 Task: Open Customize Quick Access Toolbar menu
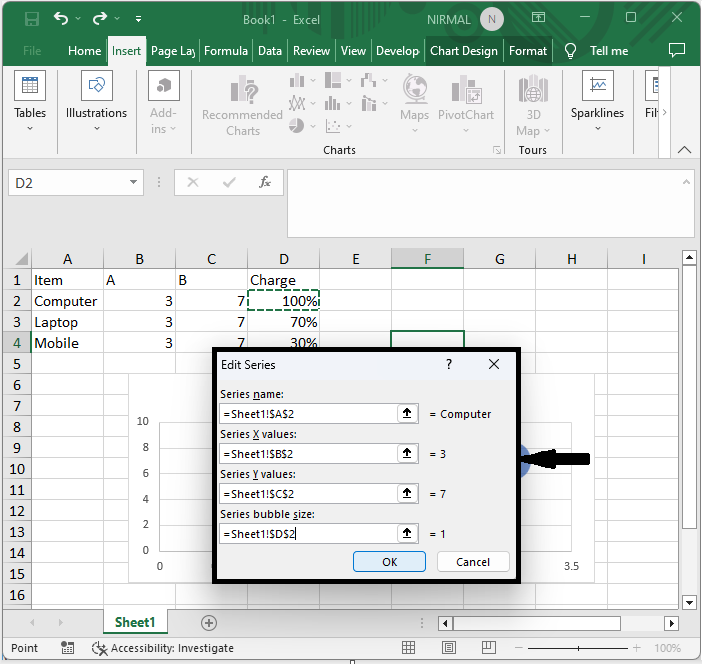(x=138, y=19)
